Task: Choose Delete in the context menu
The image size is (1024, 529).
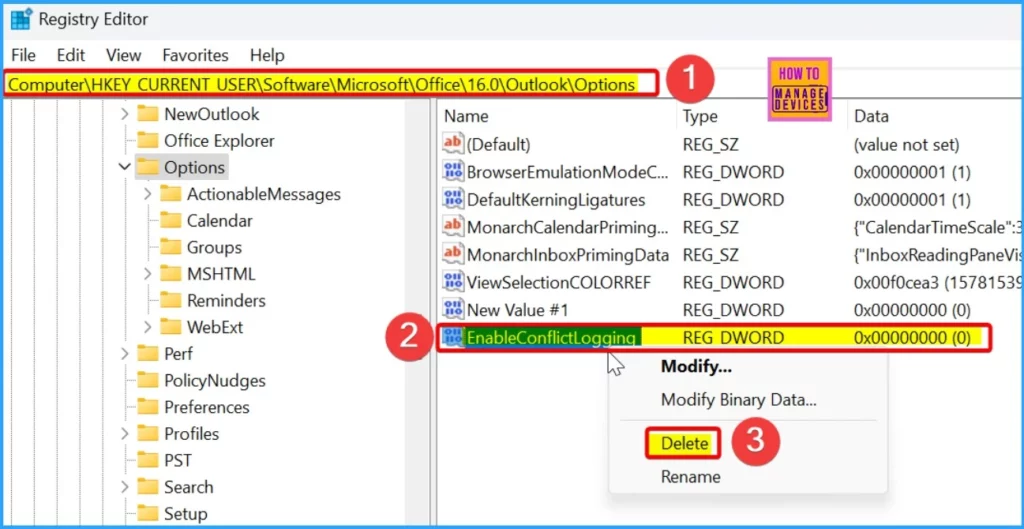Action: [x=684, y=443]
